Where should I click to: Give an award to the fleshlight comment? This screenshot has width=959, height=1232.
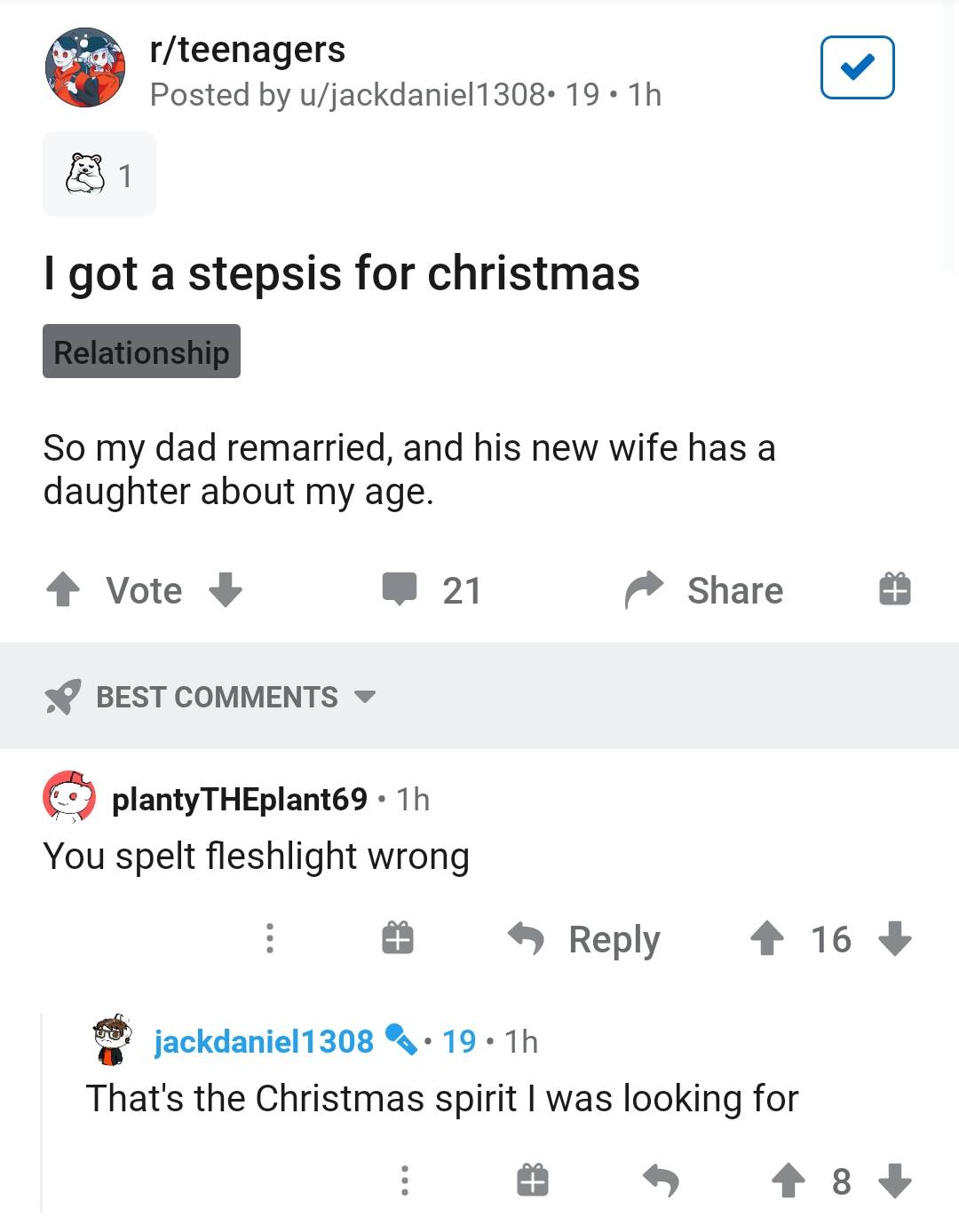[x=397, y=938]
